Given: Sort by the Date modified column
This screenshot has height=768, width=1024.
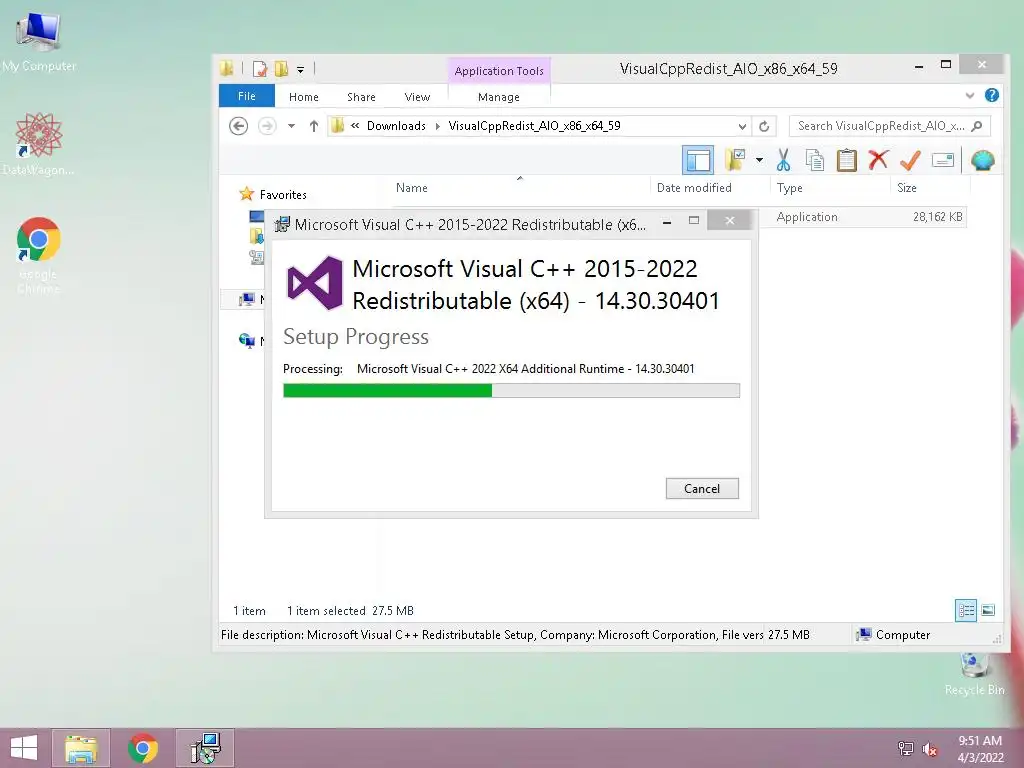Looking at the screenshot, I should tap(694, 187).
